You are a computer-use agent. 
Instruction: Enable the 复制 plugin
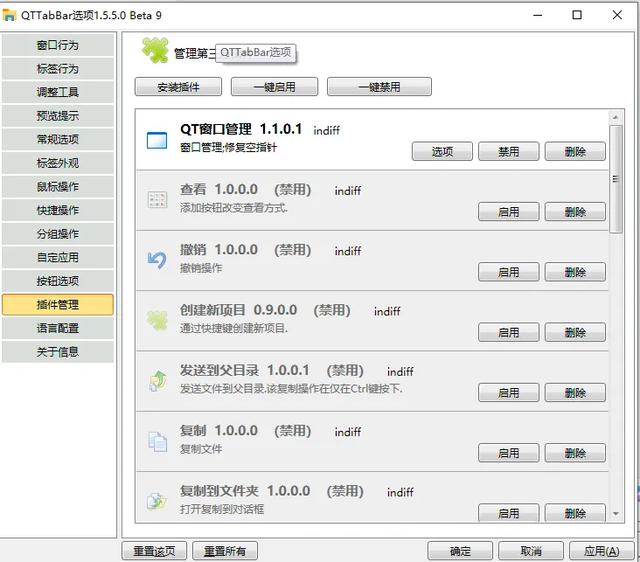tap(509, 453)
